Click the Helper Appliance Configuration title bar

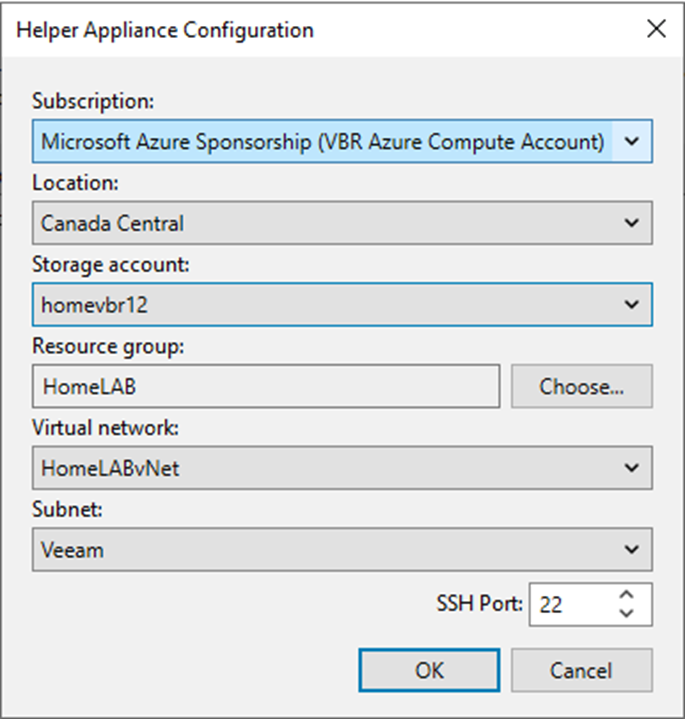321,30
